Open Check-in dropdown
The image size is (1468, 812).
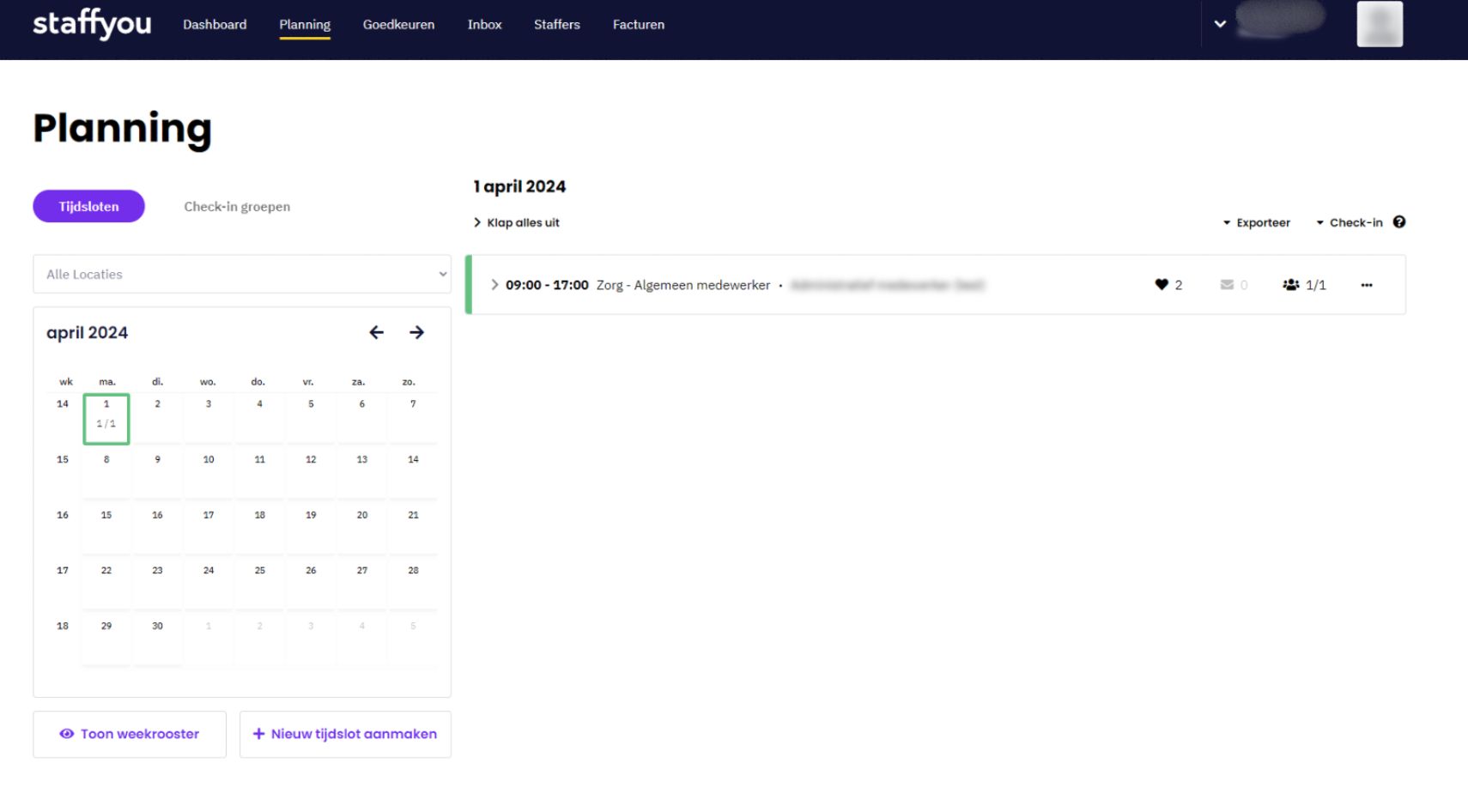[1350, 222]
